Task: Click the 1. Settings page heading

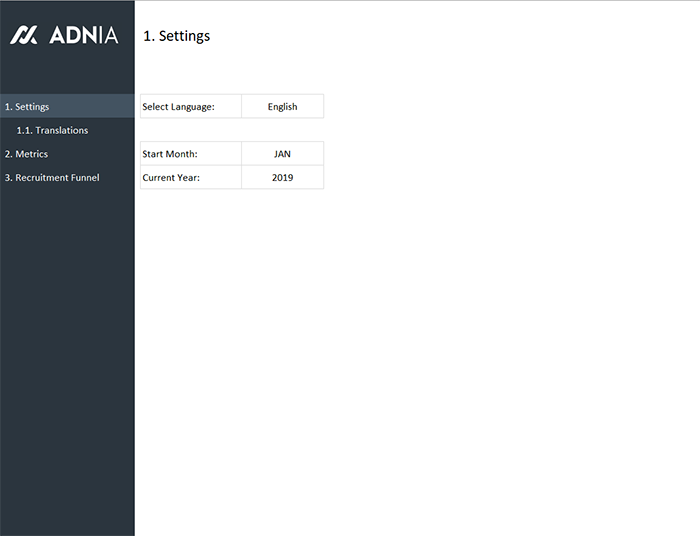Action: [177, 36]
